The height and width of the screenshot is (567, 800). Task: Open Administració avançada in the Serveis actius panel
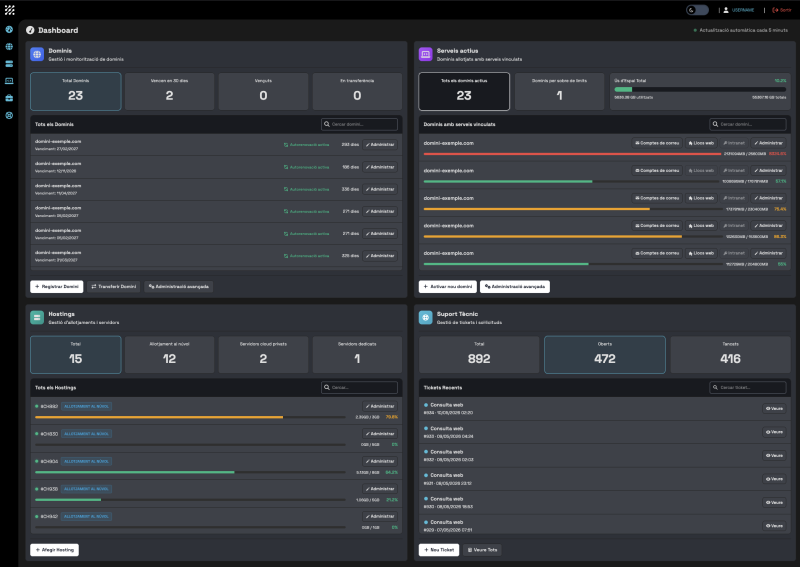click(515, 286)
